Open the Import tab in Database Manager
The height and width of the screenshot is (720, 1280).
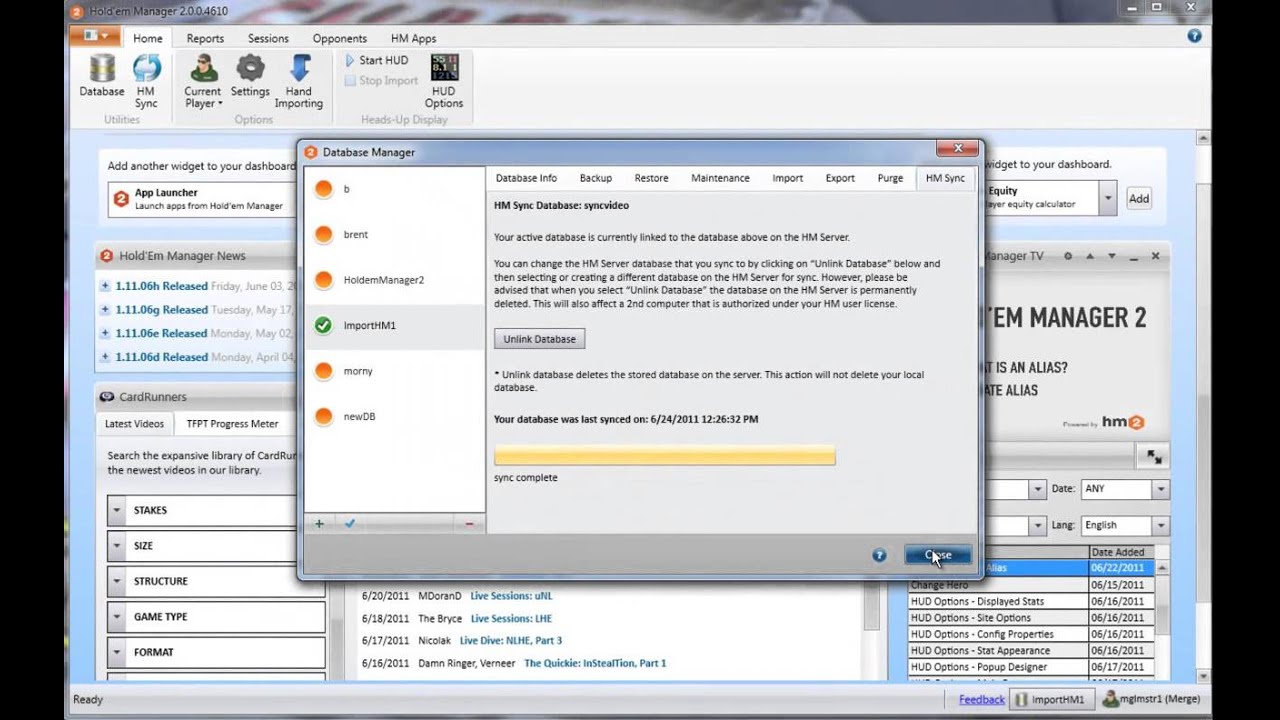787,178
